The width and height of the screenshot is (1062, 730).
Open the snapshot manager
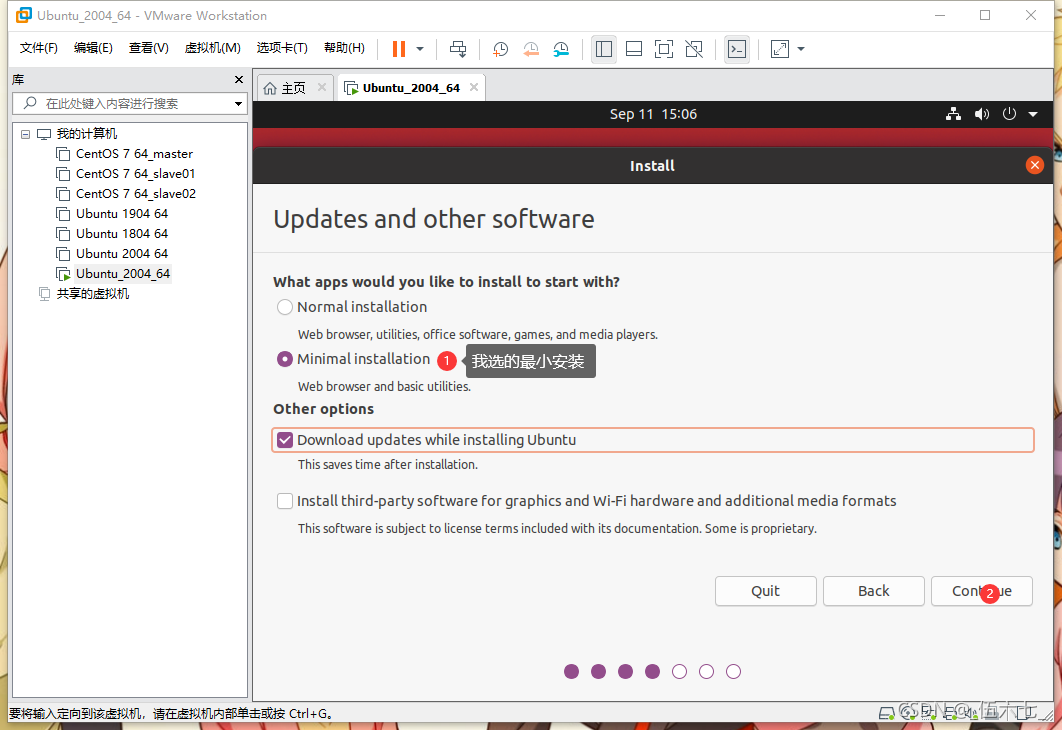point(561,49)
